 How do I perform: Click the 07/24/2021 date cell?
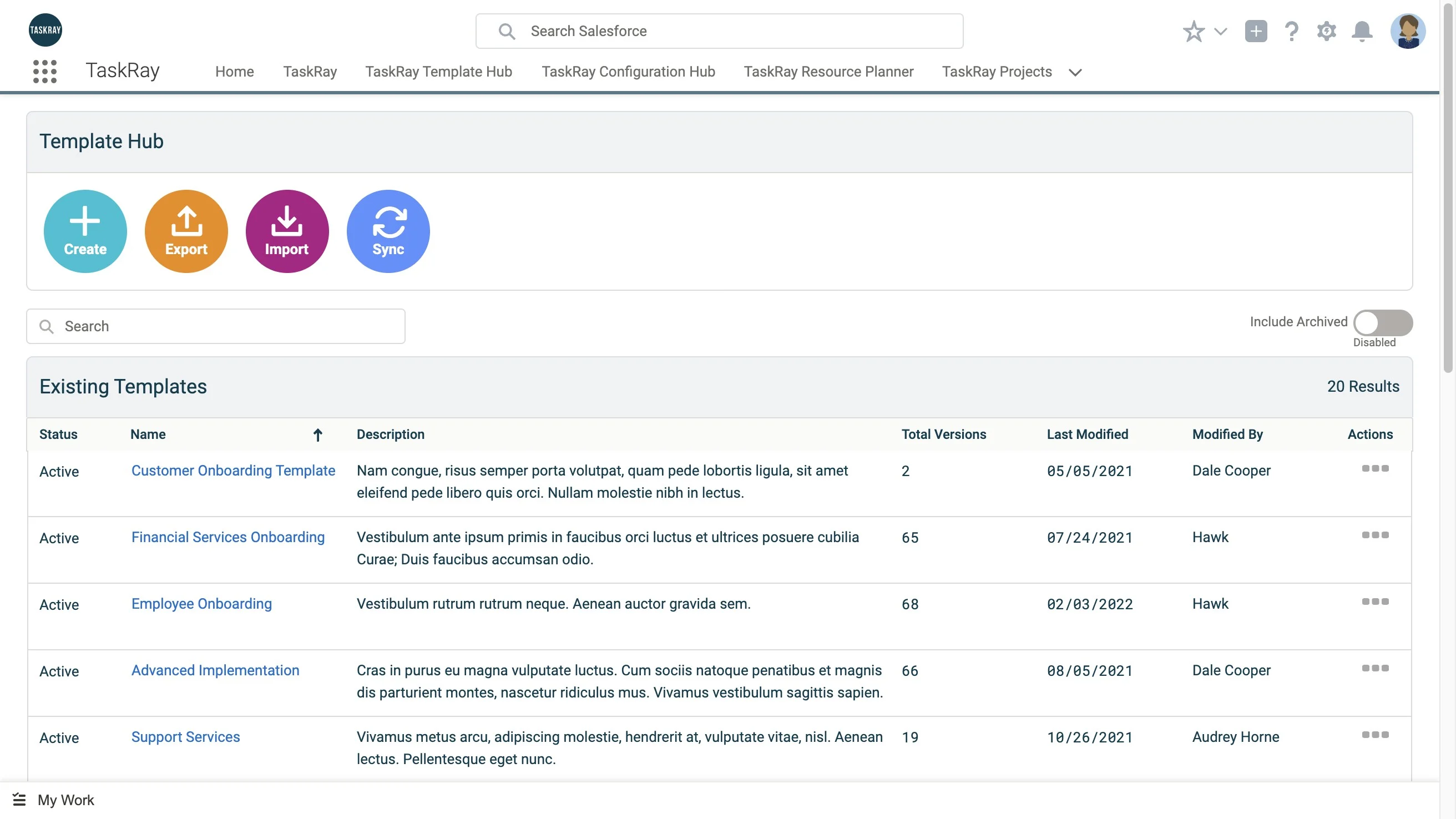point(1089,538)
